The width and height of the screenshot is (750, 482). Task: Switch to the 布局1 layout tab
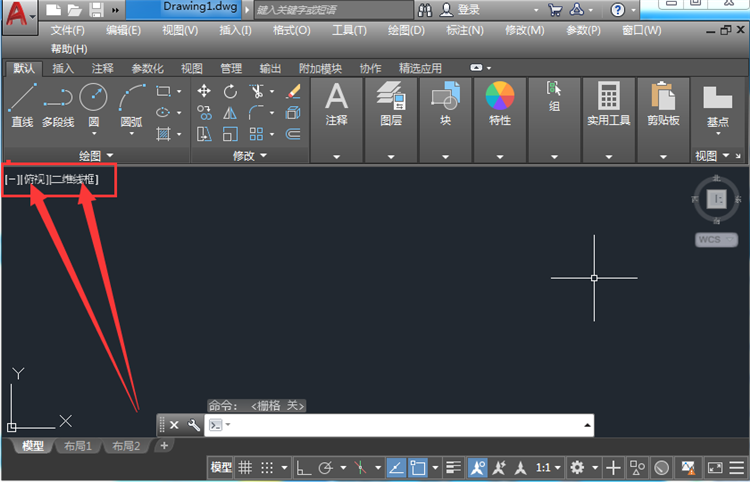tap(77, 446)
